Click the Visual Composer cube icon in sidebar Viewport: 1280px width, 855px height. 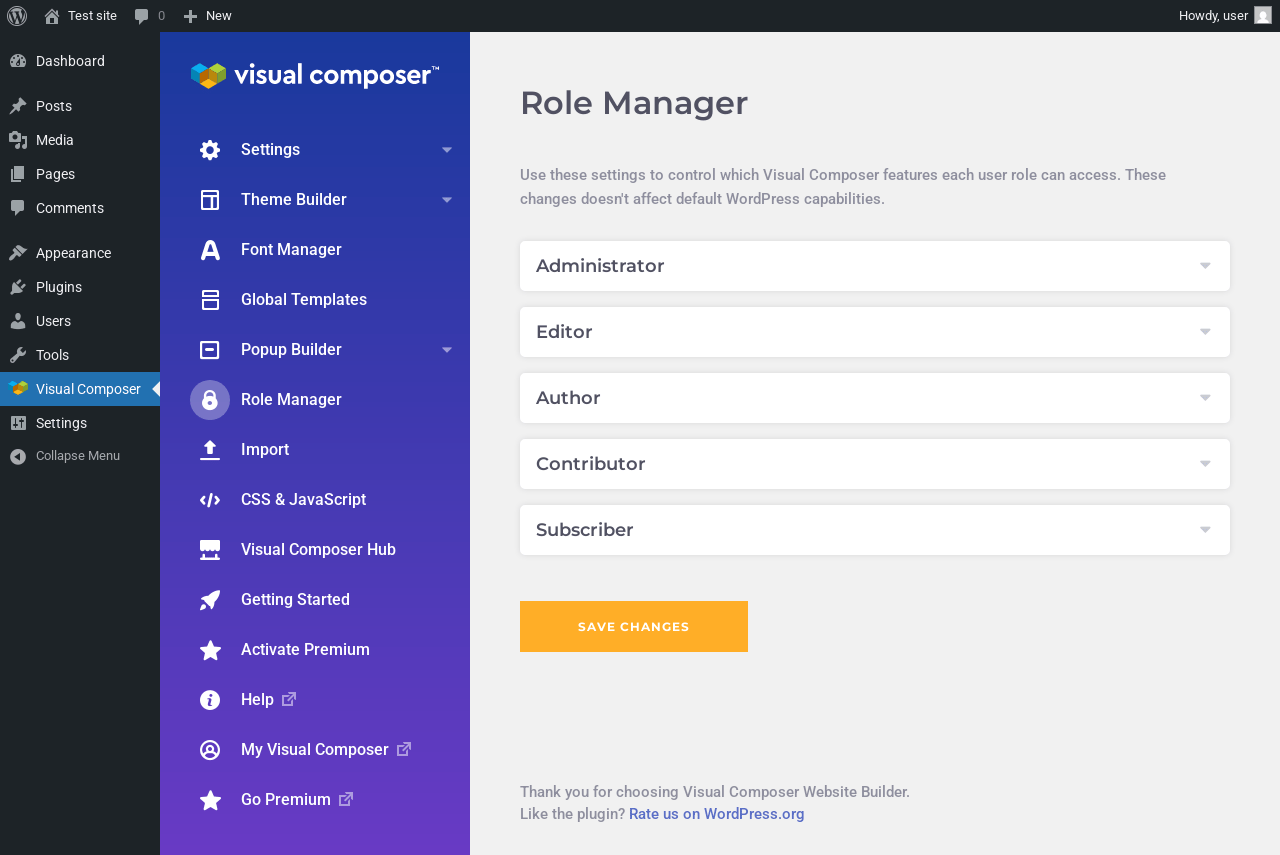[x=18, y=389]
